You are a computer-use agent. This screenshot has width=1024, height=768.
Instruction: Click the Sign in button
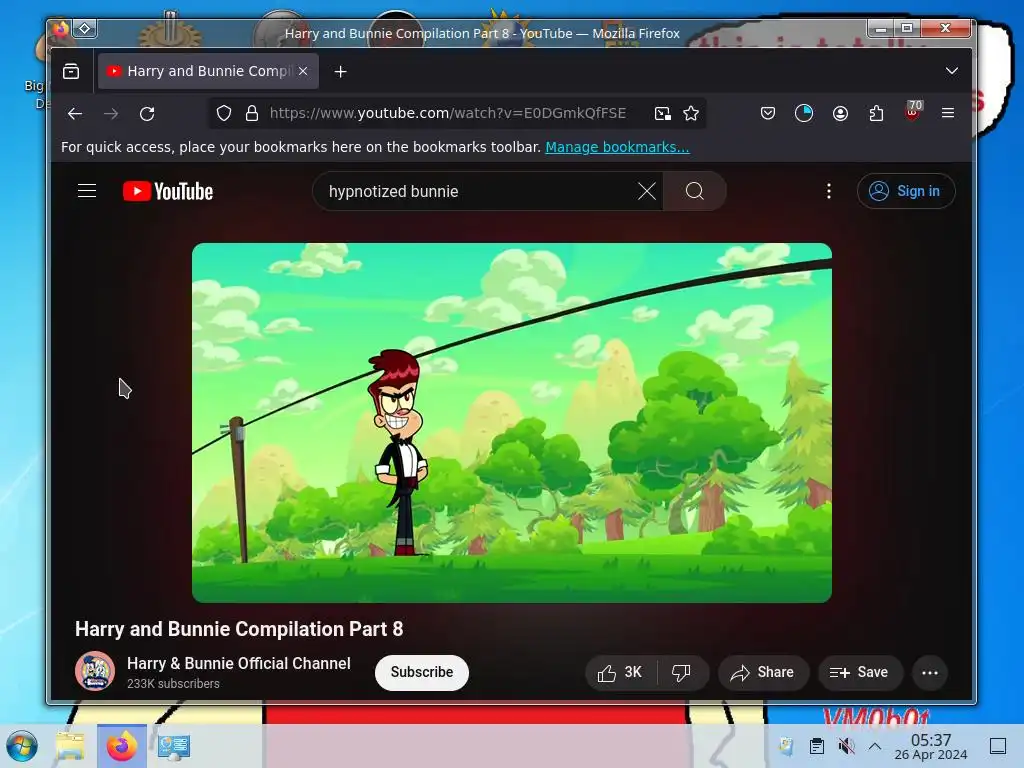point(906,191)
